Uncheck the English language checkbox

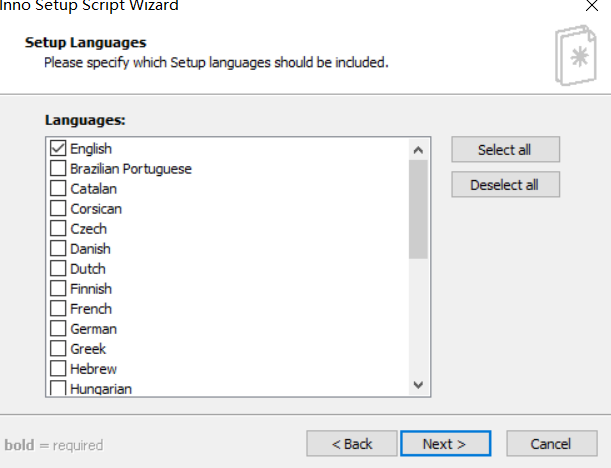pos(58,148)
